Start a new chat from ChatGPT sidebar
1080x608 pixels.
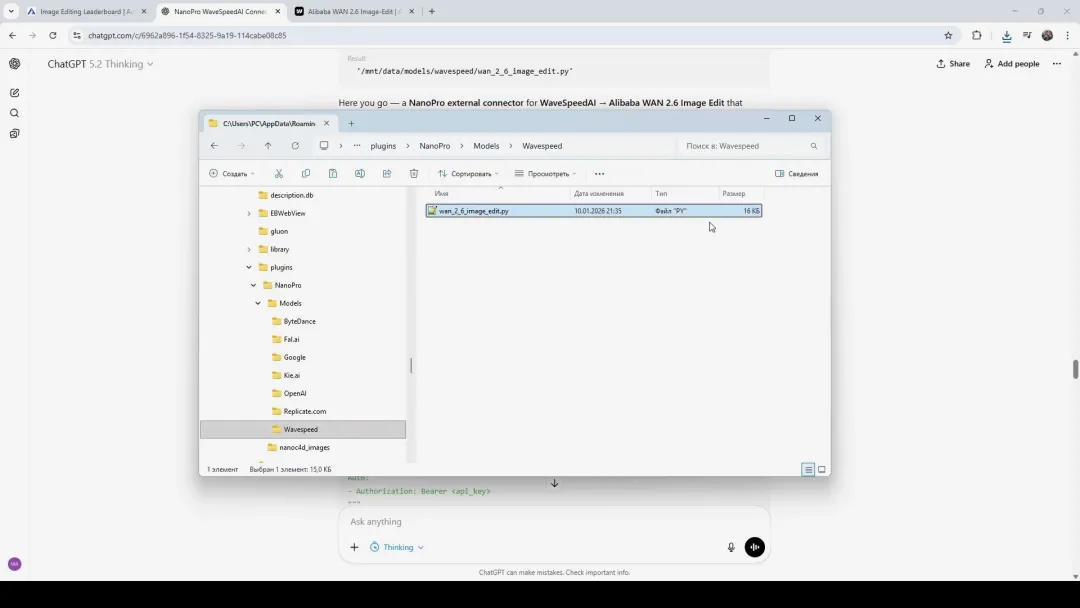[14, 92]
